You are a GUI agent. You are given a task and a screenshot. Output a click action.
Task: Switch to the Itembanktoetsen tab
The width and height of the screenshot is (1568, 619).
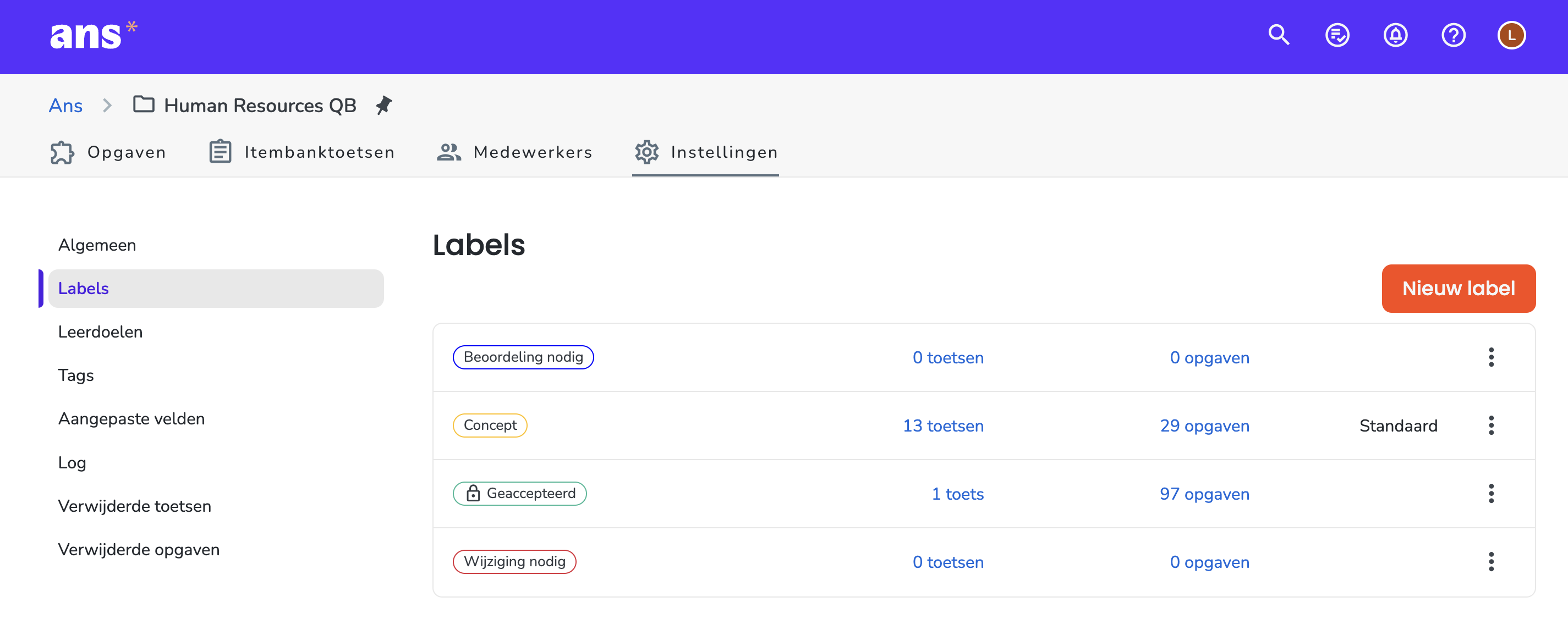click(x=302, y=152)
